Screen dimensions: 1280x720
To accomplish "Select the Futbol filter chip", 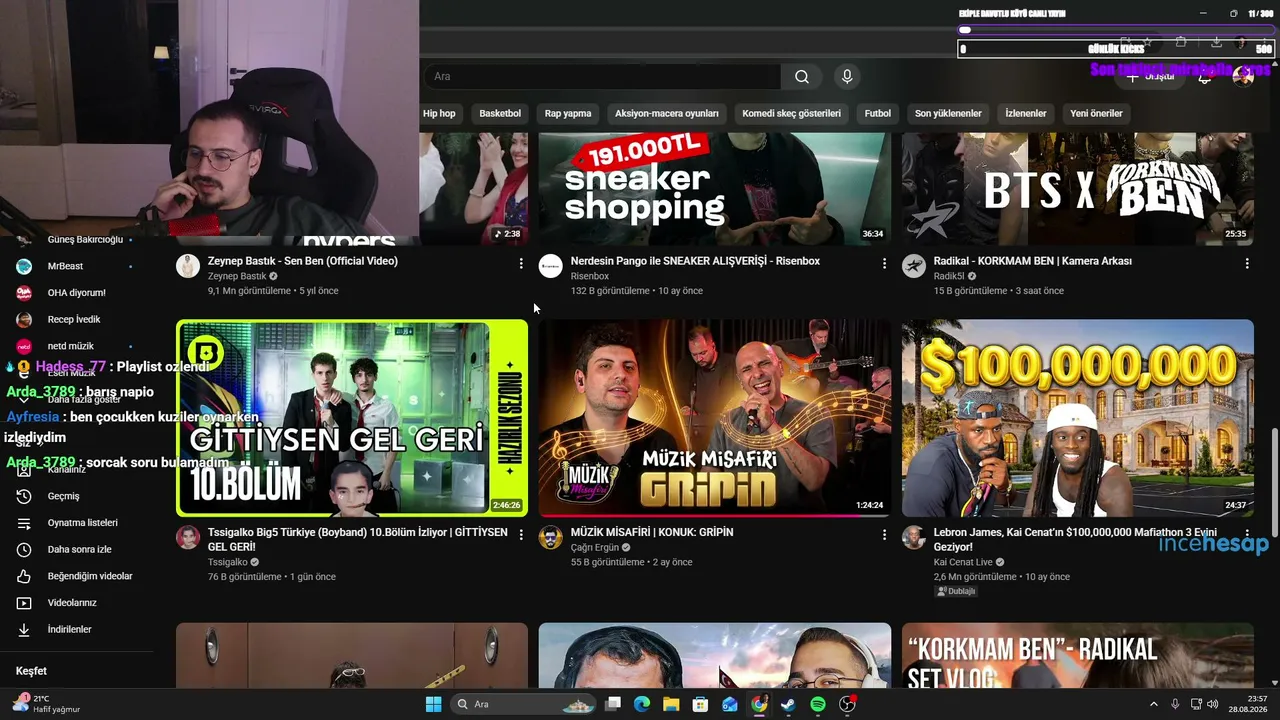I will [x=878, y=114].
